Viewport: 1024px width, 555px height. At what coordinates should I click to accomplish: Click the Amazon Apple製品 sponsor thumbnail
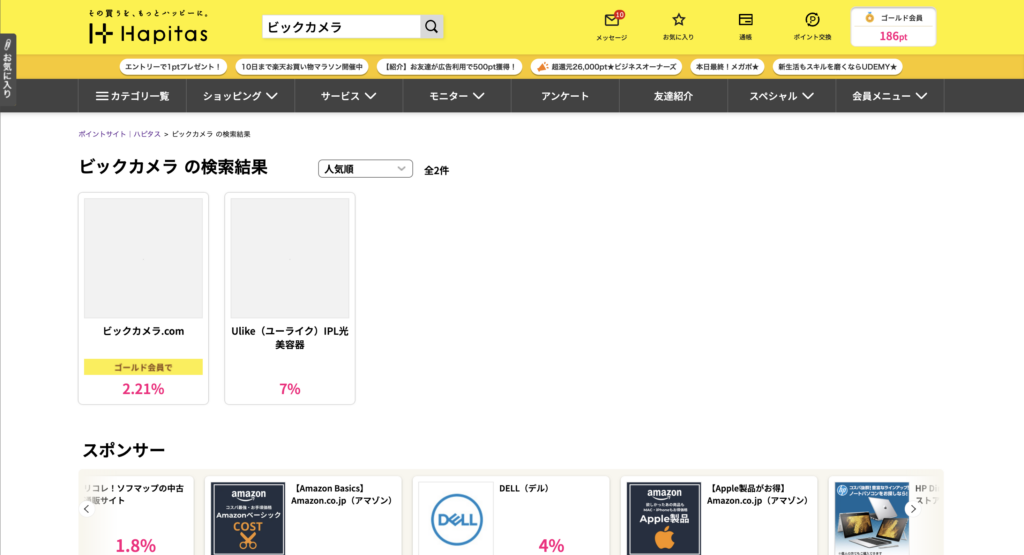coord(664,518)
